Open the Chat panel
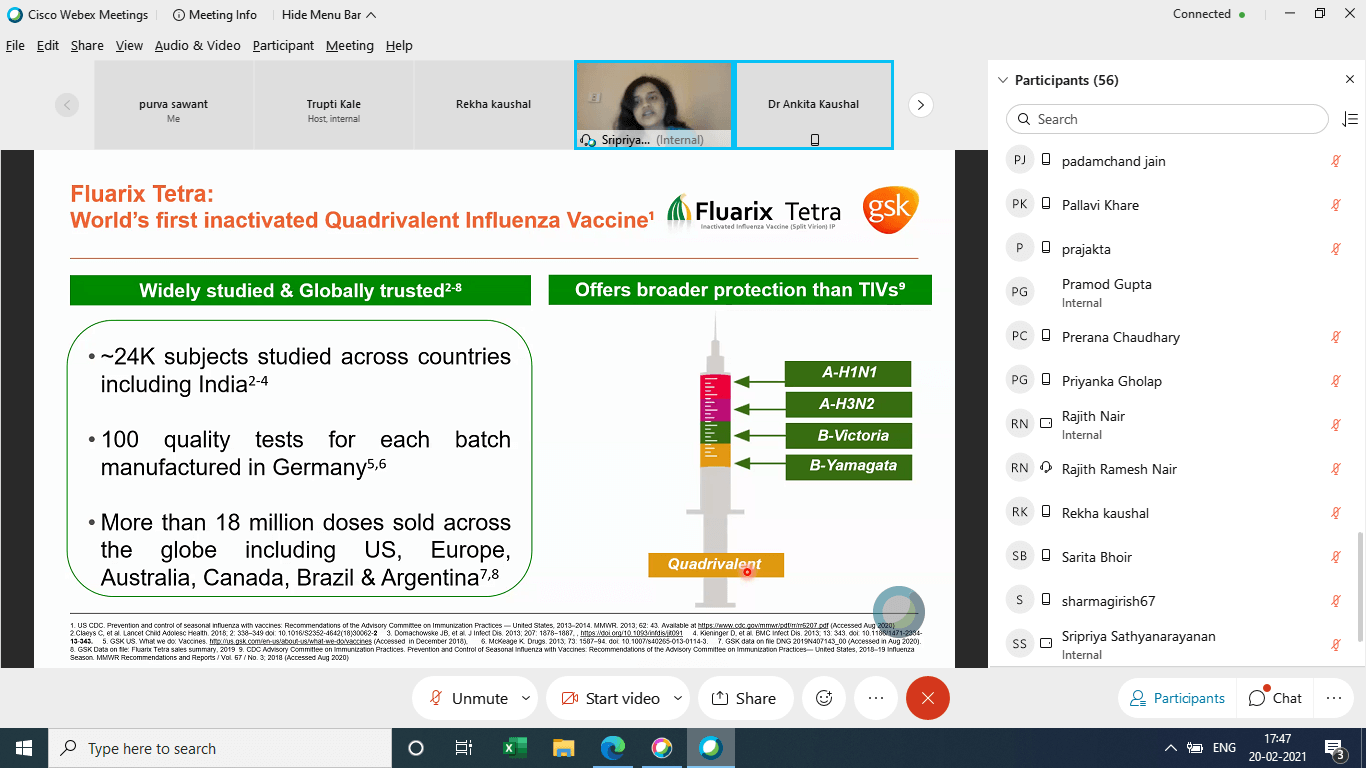Screen dimensions: 1366x768 point(1275,698)
